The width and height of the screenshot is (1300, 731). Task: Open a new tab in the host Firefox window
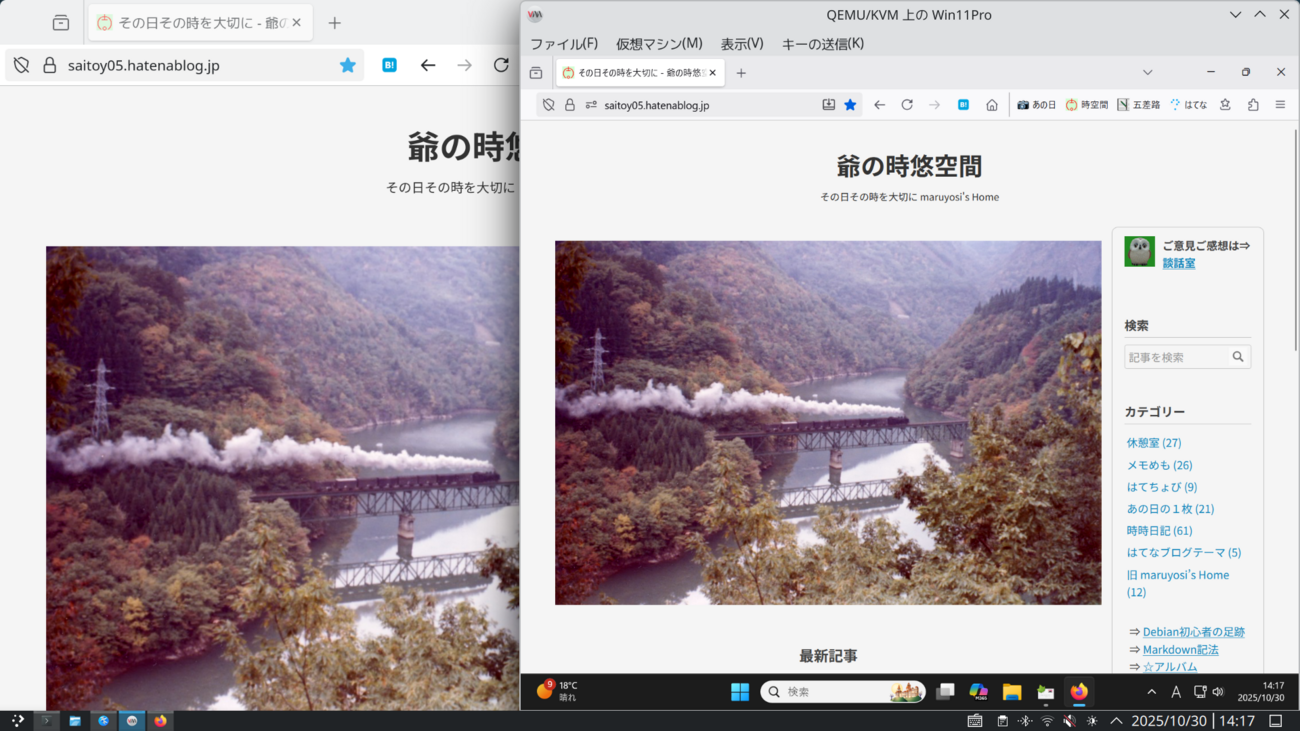pos(335,22)
